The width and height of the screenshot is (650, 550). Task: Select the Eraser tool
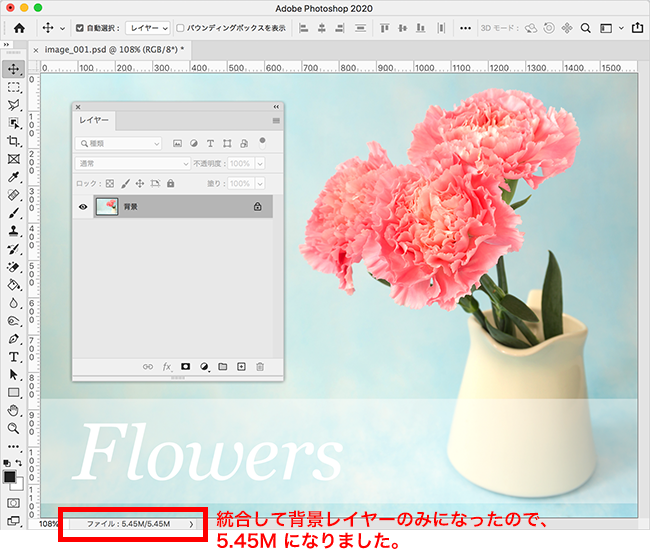pos(13,267)
